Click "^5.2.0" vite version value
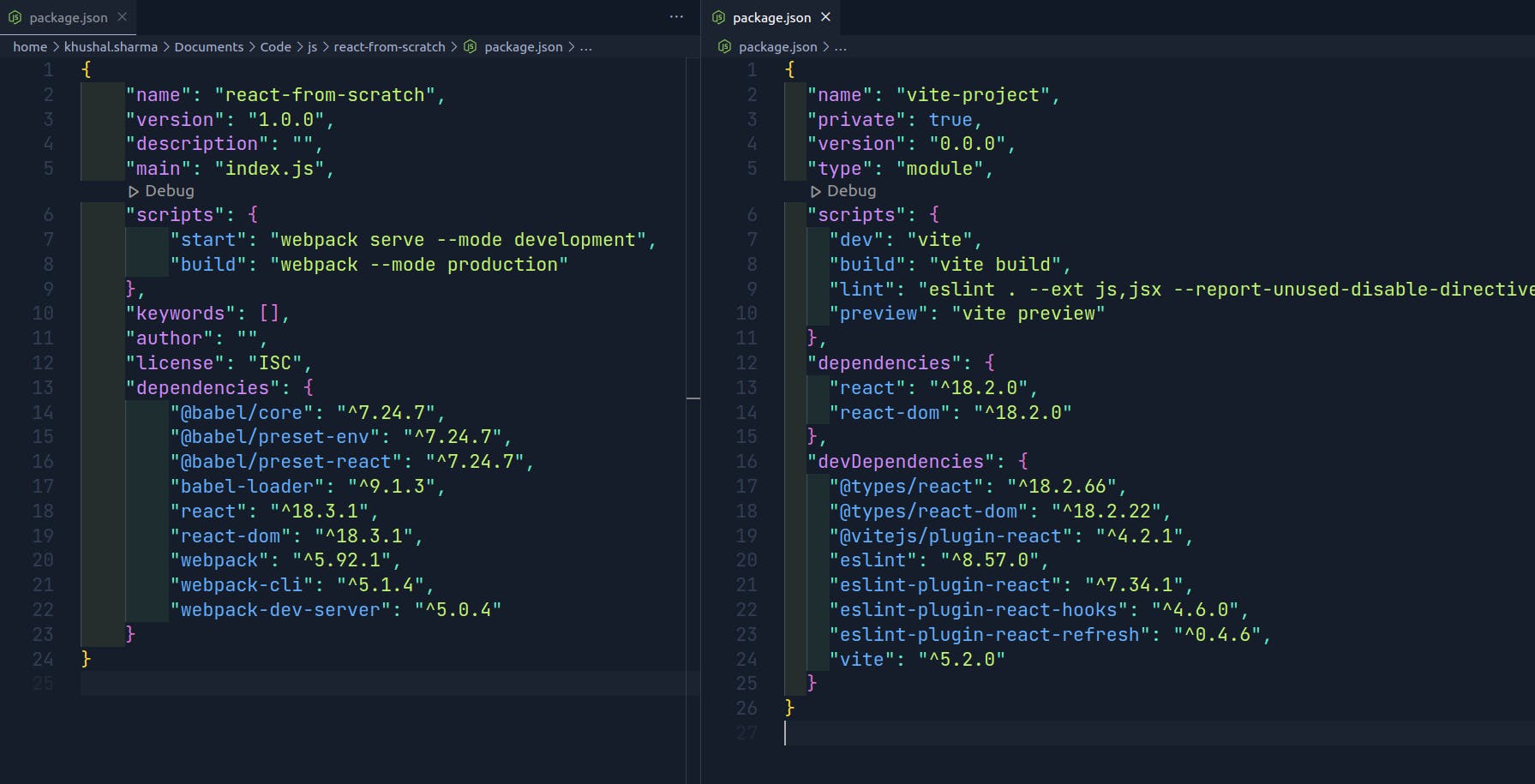 pos(962,660)
